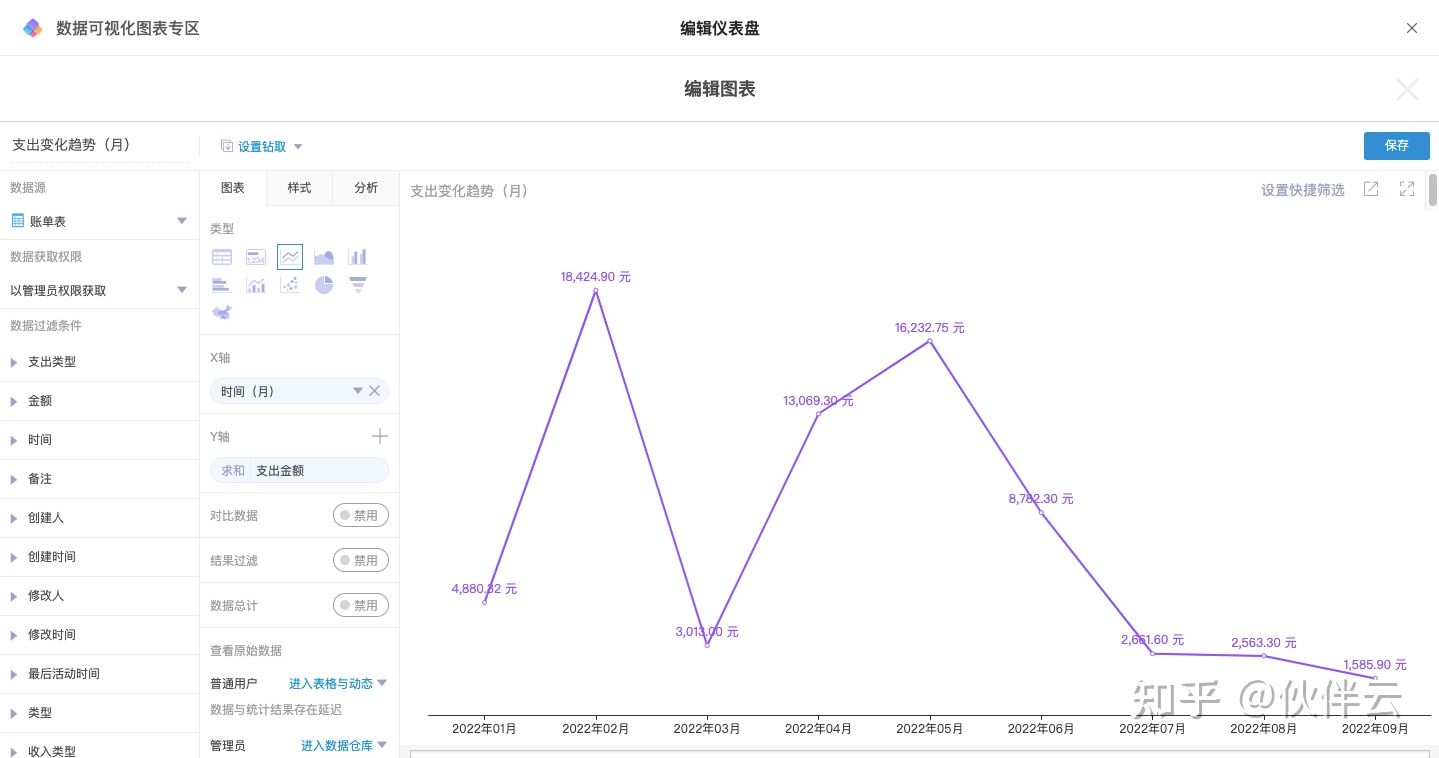Viewport: 1439px width, 758px height.
Task: Choose the horizontal bar chart type
Action: tap(222, 285)
